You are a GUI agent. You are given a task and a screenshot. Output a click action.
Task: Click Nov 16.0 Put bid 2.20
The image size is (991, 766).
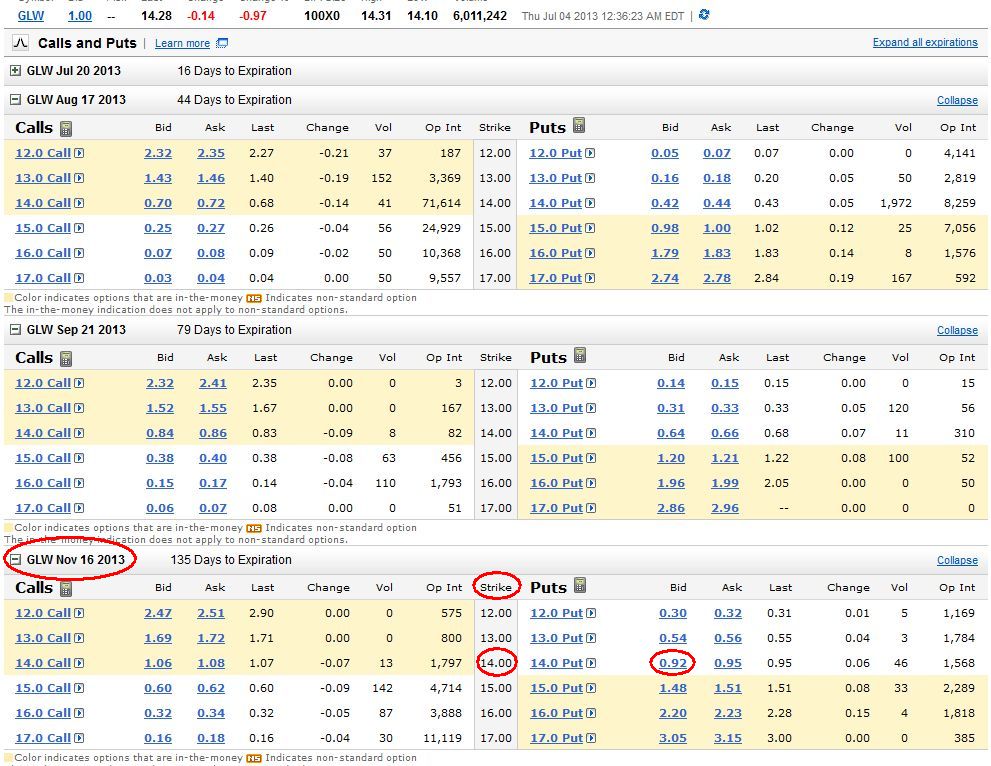673,713
